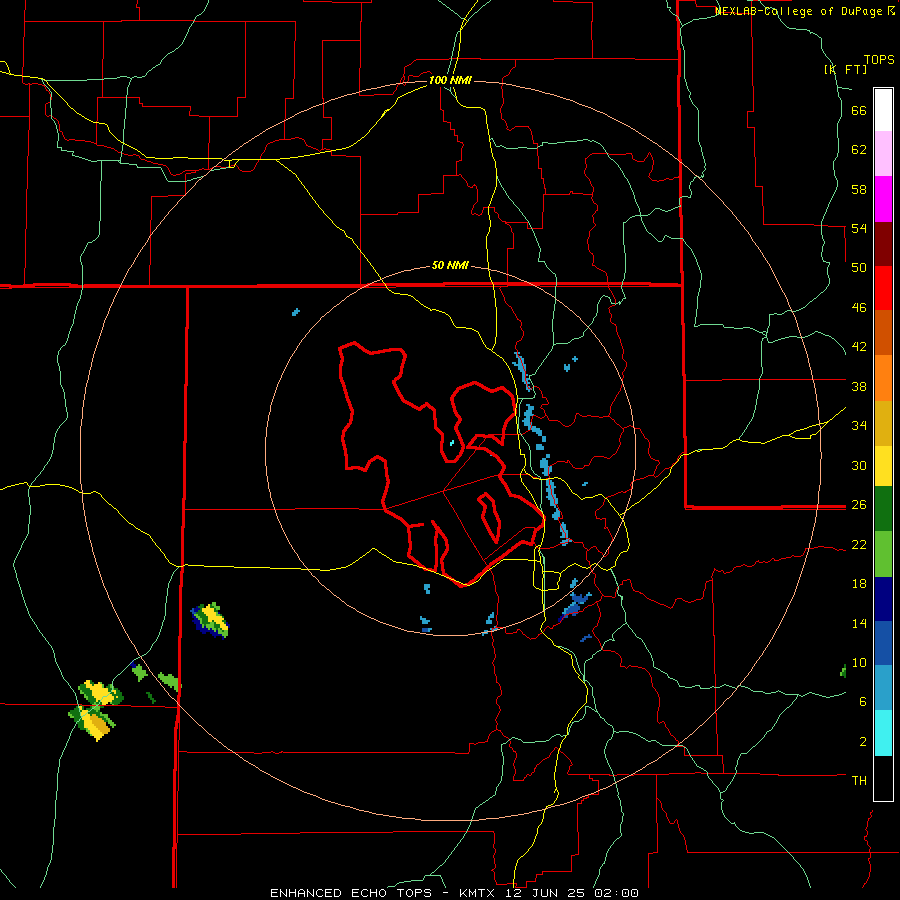
Task: Click the '50 NMI' range ring label
Action: pyautogui.click(x=451, y=265)
